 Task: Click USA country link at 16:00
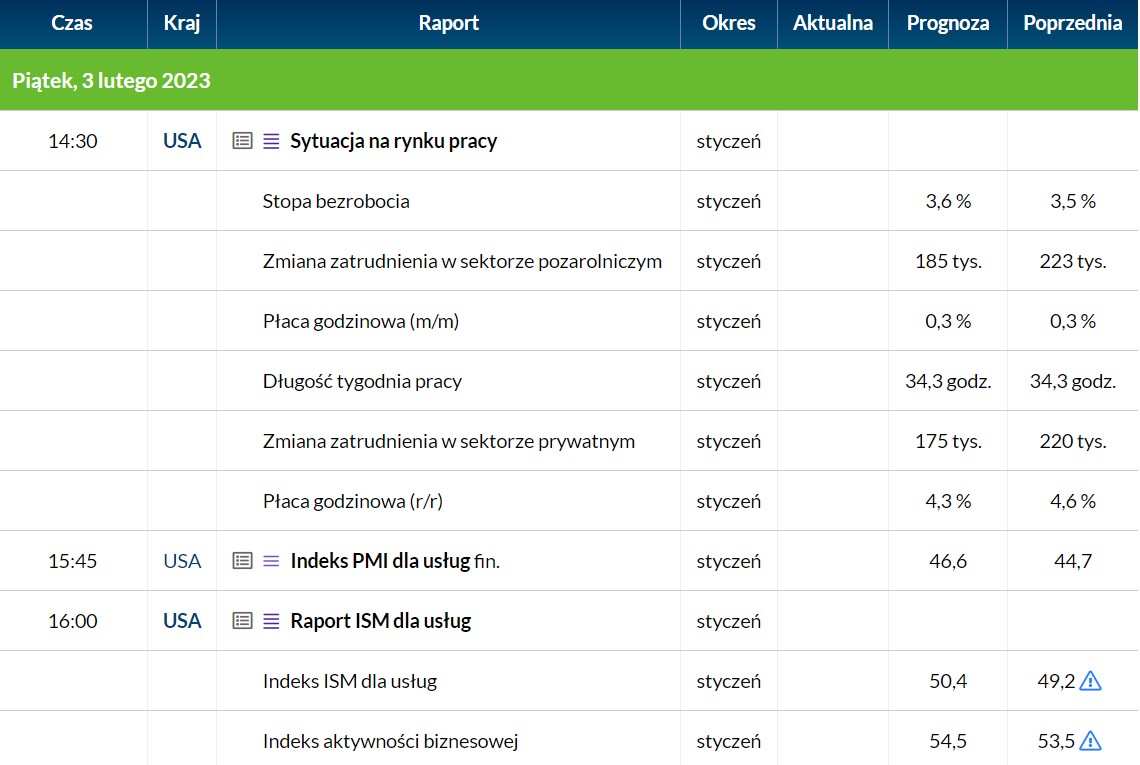[182, 620]
